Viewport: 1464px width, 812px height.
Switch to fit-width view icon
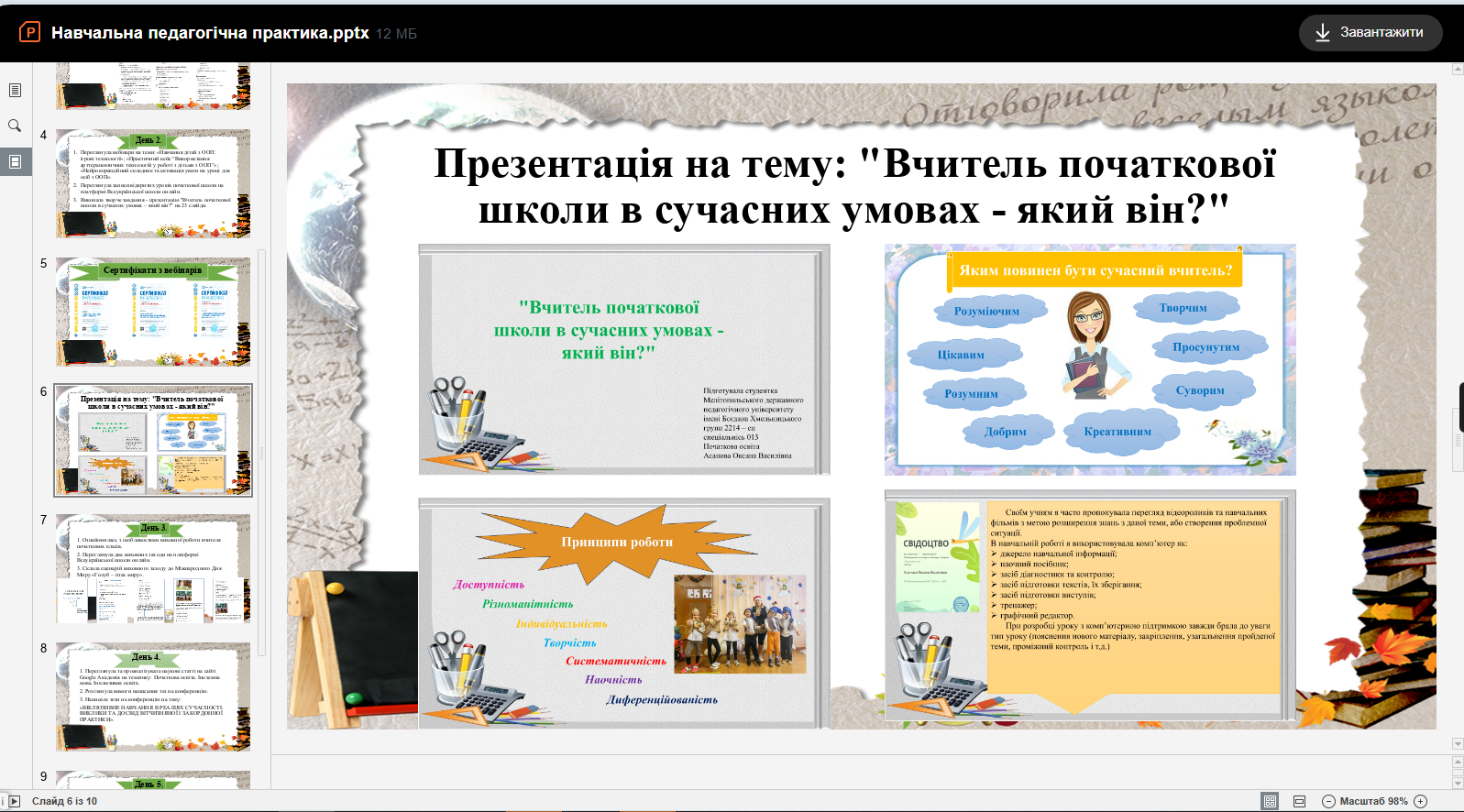coord(1299,801)
